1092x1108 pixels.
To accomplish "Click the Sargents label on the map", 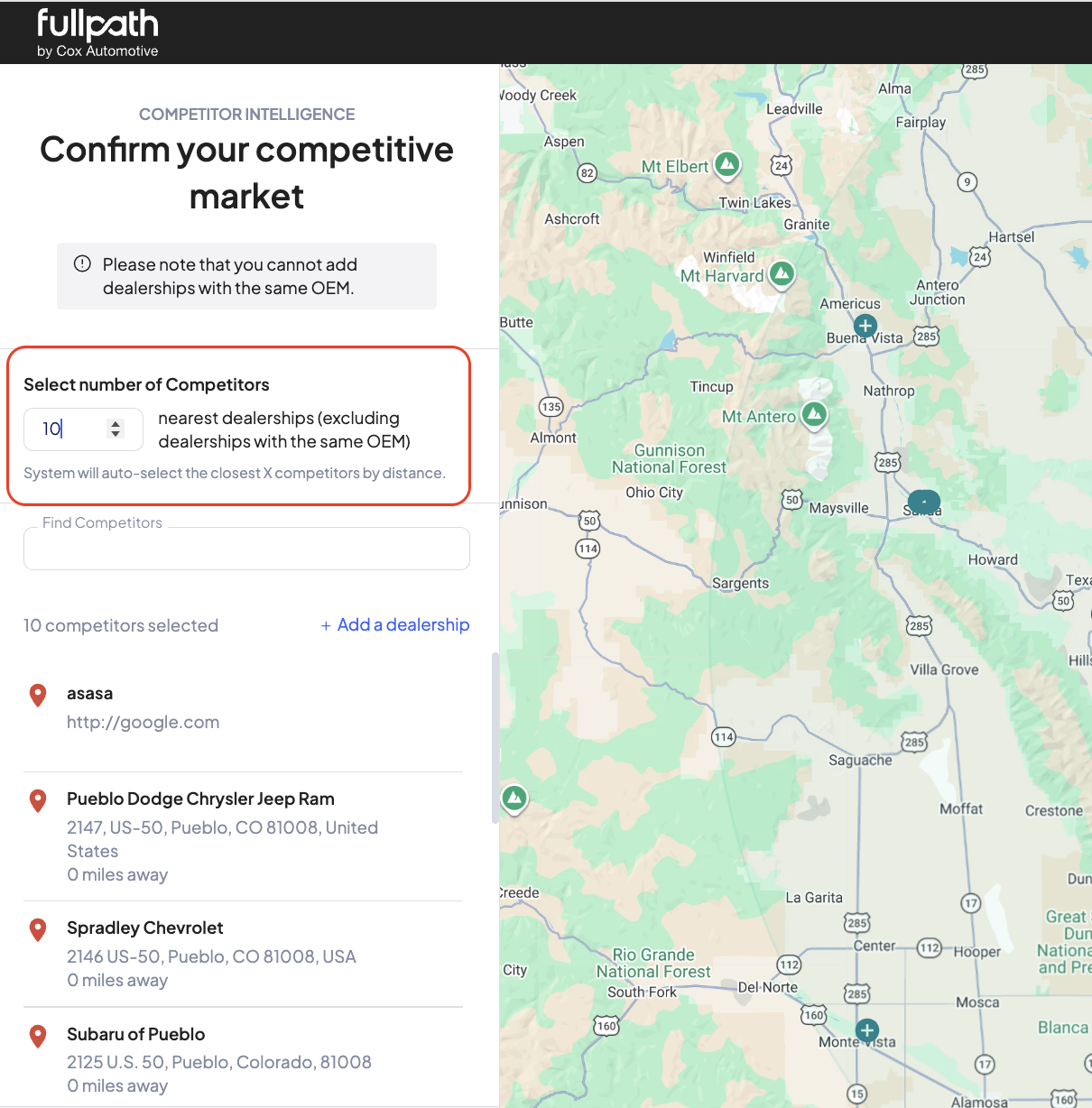I will pos(741,583).
